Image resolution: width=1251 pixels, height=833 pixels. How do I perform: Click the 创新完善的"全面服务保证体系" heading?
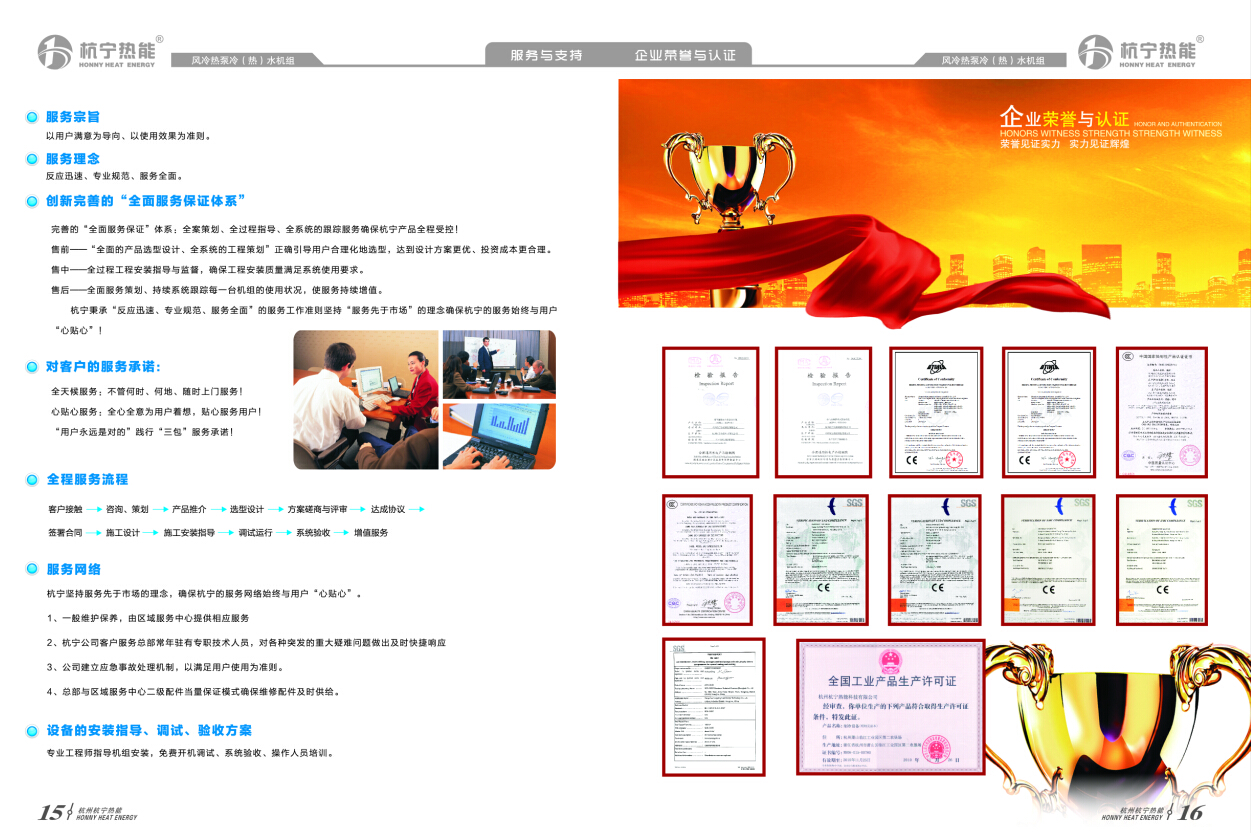[x=146, y=200]
